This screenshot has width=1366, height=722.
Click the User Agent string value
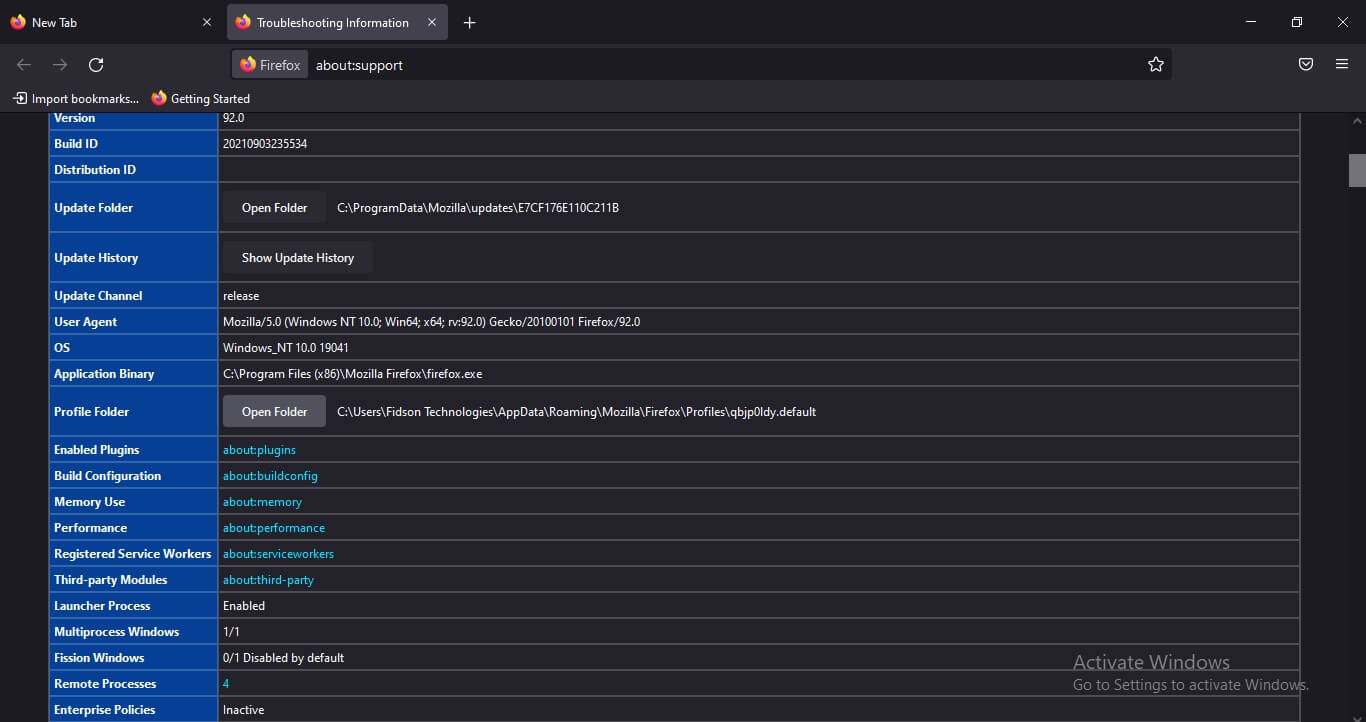tap(431, 322)
